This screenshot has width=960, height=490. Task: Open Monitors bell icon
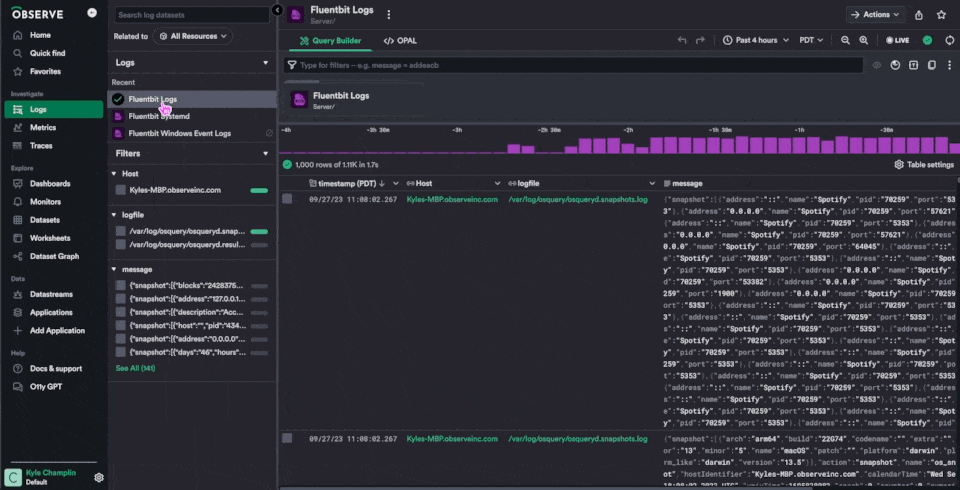pyautogui.click(x=18, y=202)
